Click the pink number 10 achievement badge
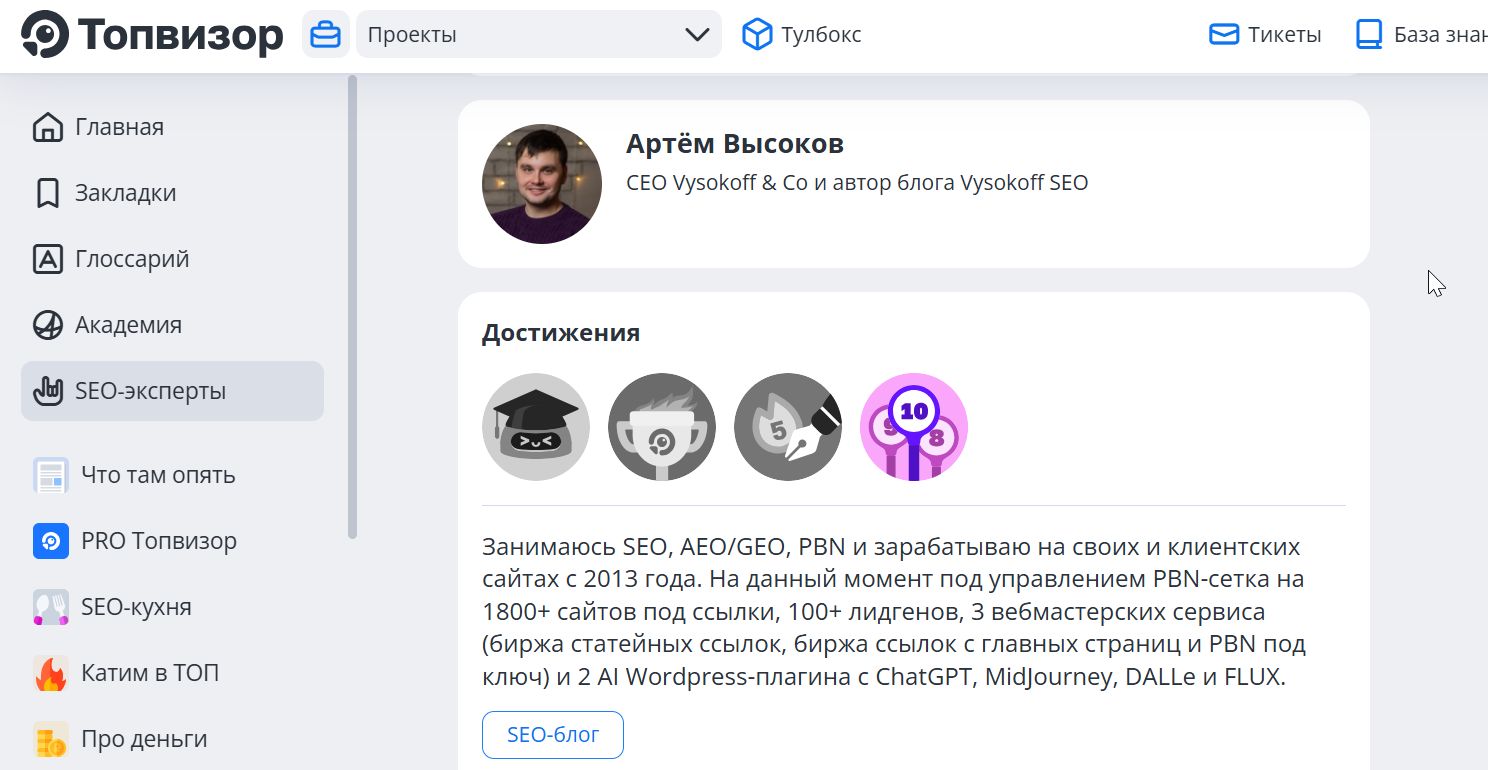 click(914, 427)
